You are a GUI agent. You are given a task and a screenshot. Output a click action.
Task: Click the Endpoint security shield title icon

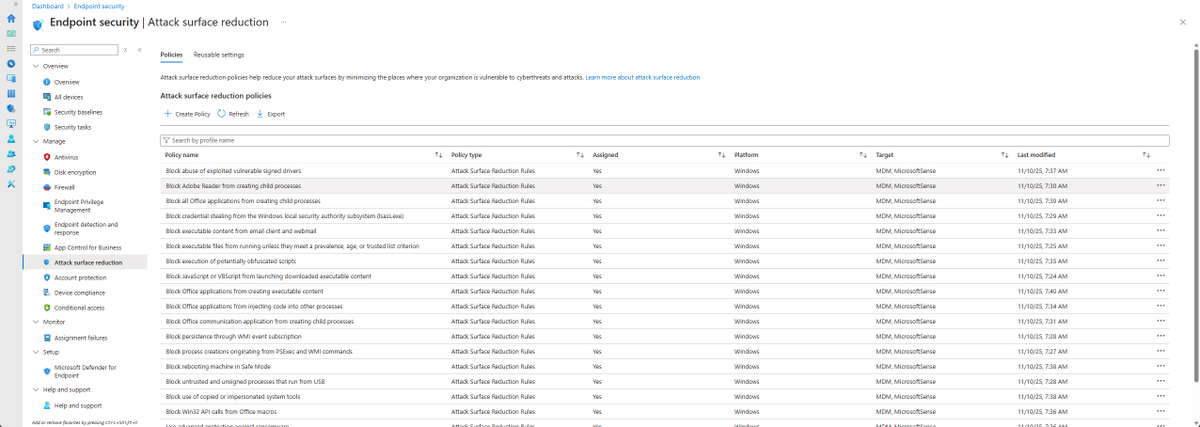pyautogui.click(x=37, y=23)
